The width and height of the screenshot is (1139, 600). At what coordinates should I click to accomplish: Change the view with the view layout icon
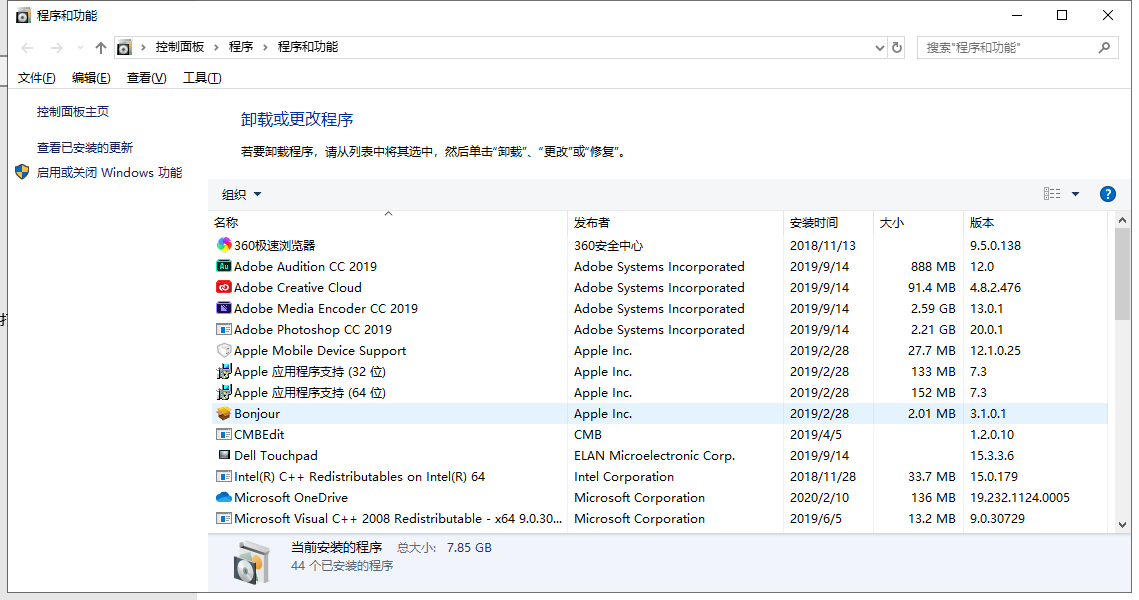click(1052, 193)
